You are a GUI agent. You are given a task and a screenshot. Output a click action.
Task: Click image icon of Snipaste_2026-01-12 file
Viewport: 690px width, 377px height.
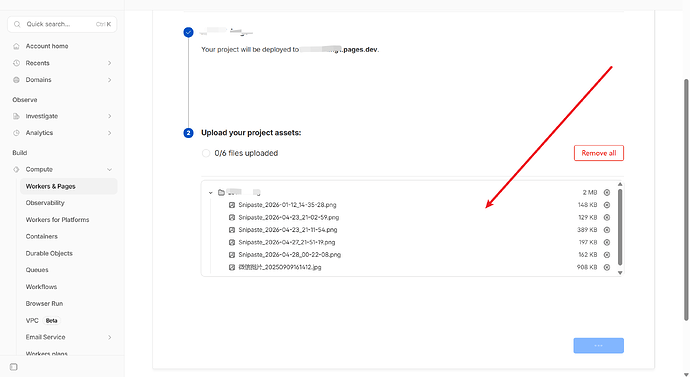coord(232,205)
